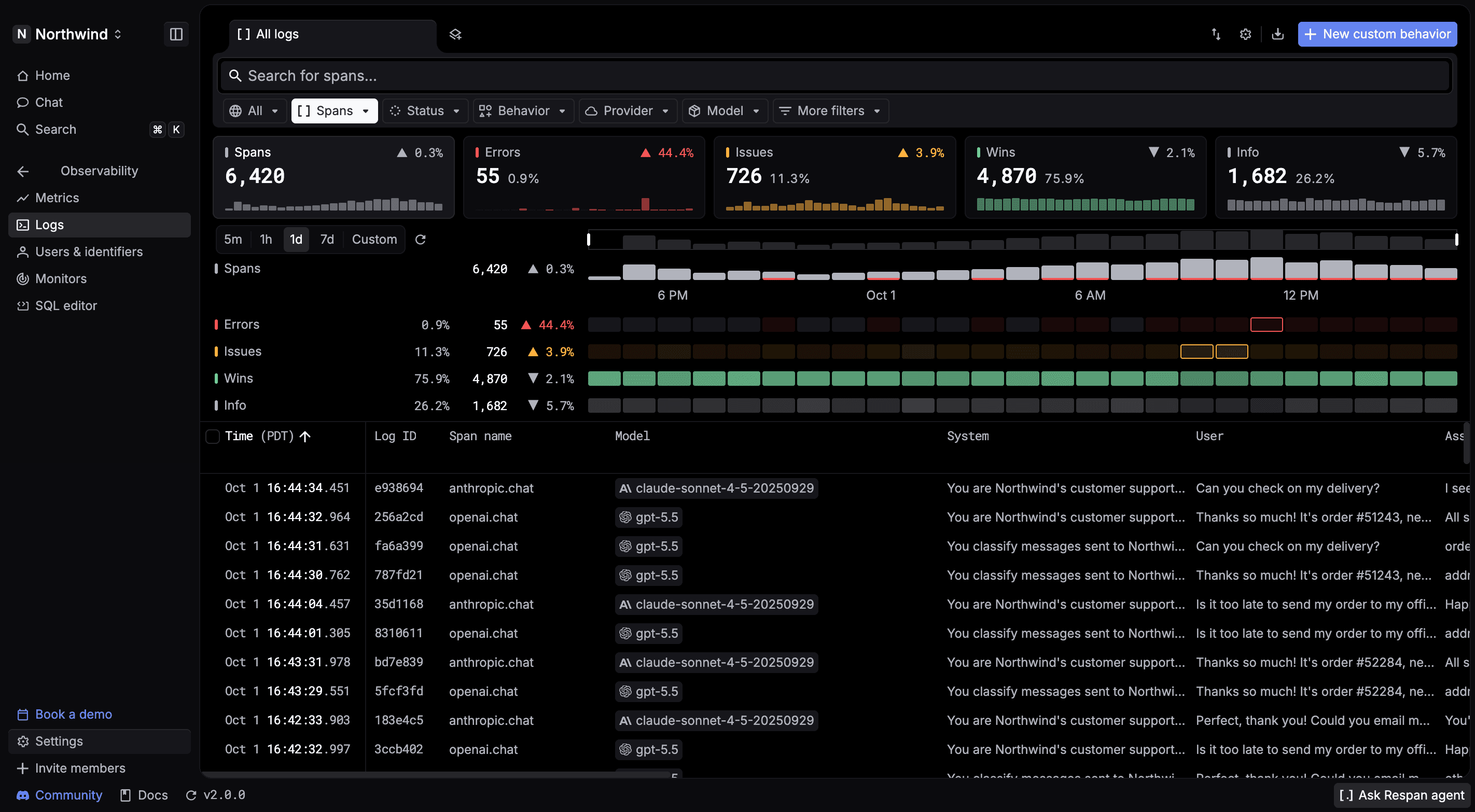
Task: Click the highlighted red Errors timeline cell
Action: (1266, 325)
